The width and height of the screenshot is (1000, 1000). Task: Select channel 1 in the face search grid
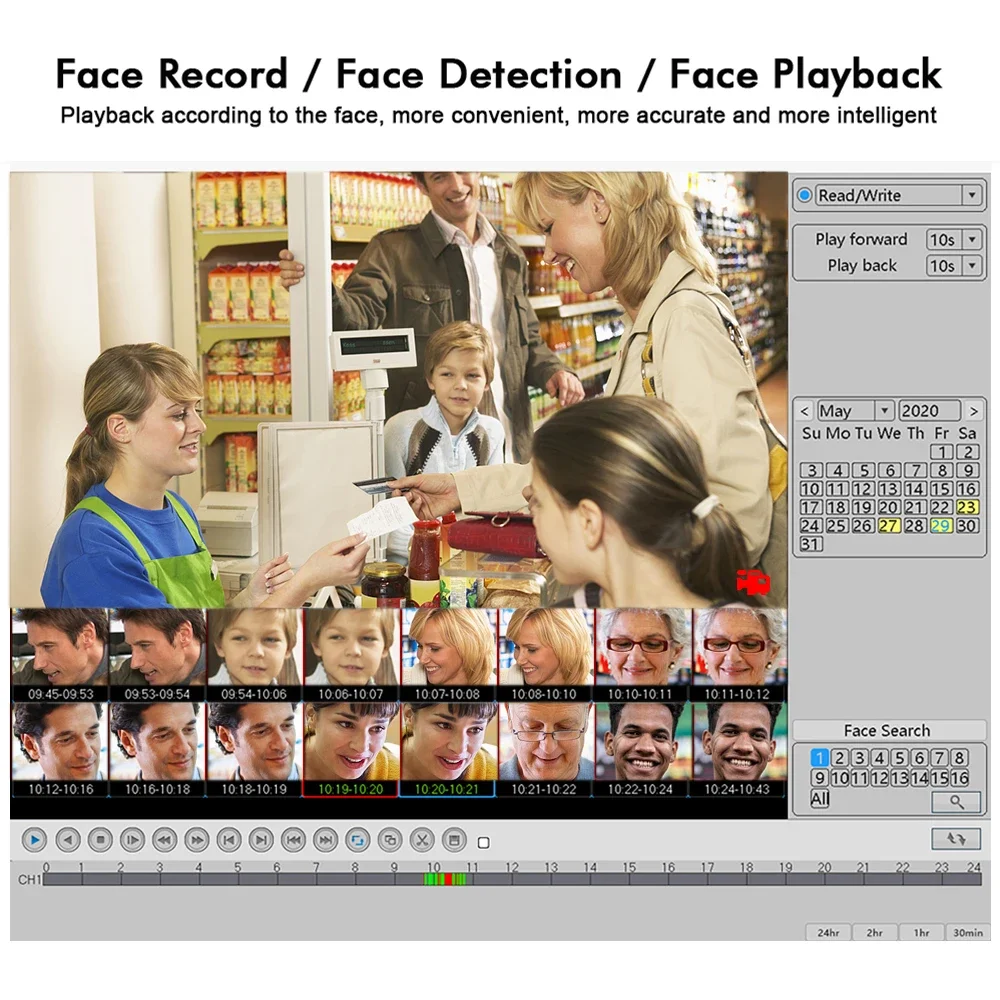point(819,757)
